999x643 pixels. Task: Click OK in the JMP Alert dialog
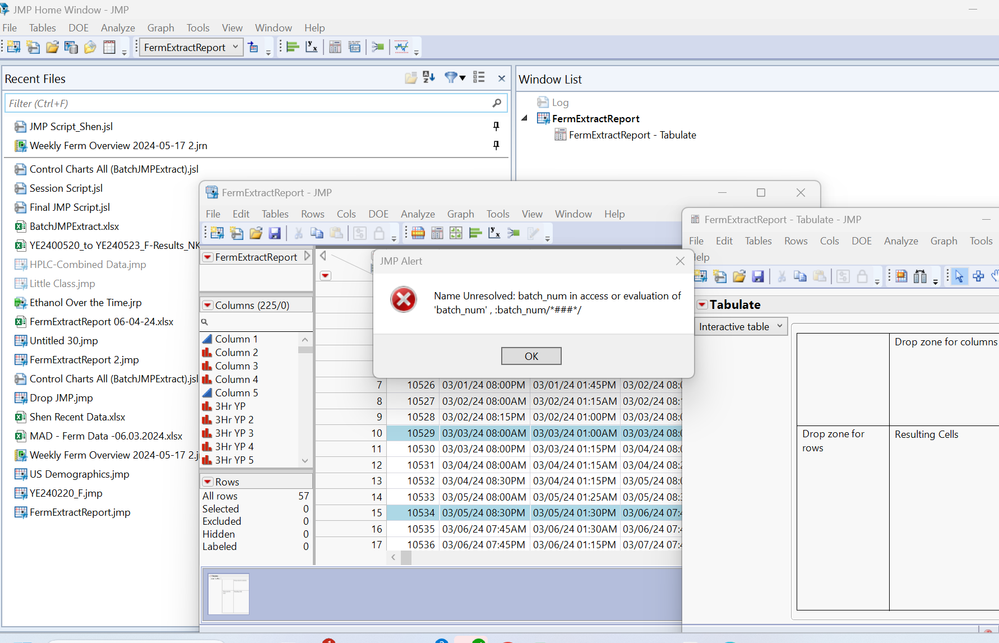[x=531, y=356]
